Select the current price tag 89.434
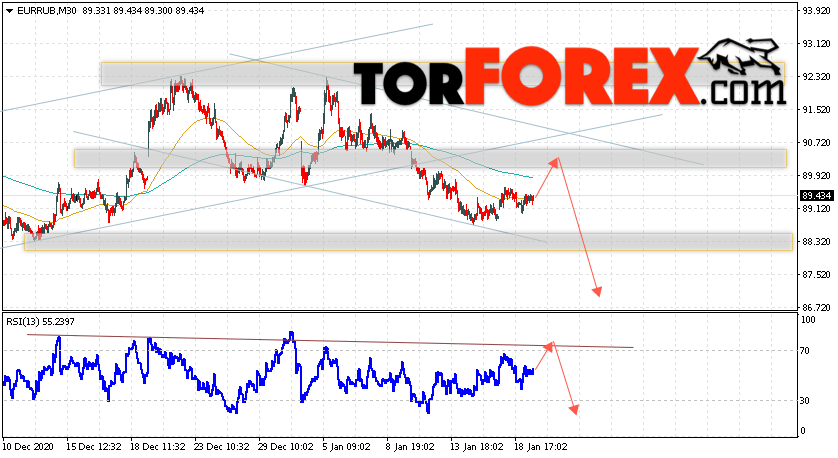Screen dimensions: 838x458 coord(817,196)
